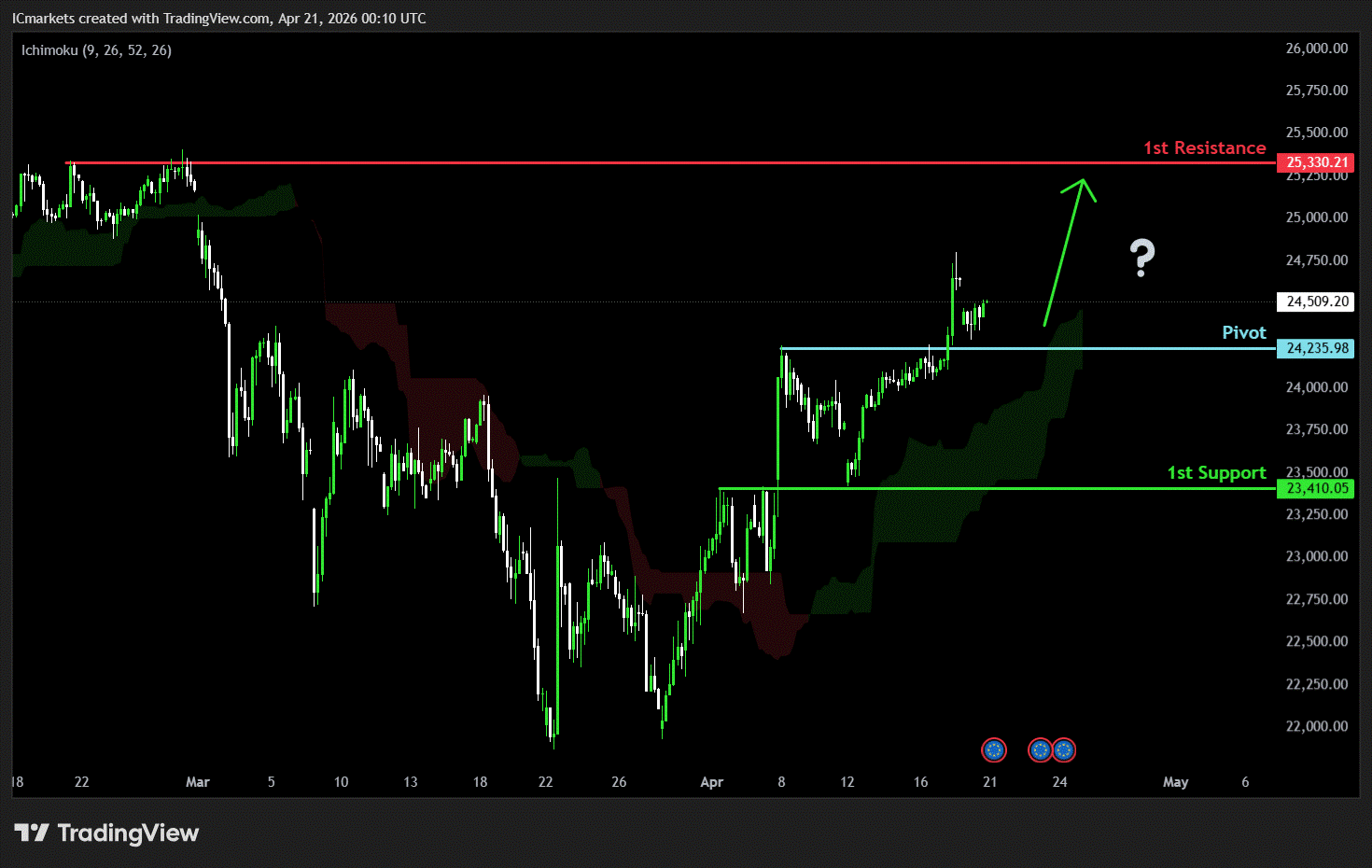
Task: Open the Ichimoku (9, 26, 52, 26) indicator legend
Action: coord(96,50)
